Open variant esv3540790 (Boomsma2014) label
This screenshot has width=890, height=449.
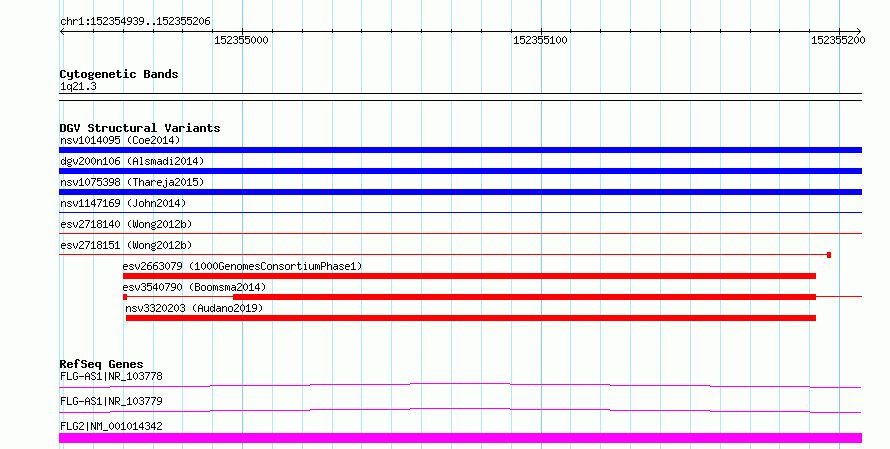194,287
